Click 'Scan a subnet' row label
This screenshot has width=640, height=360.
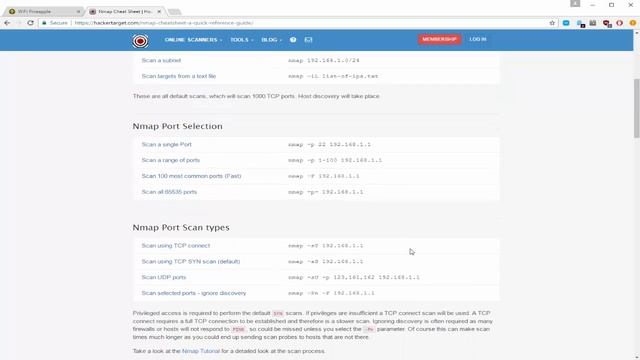(x=161, y=60)
